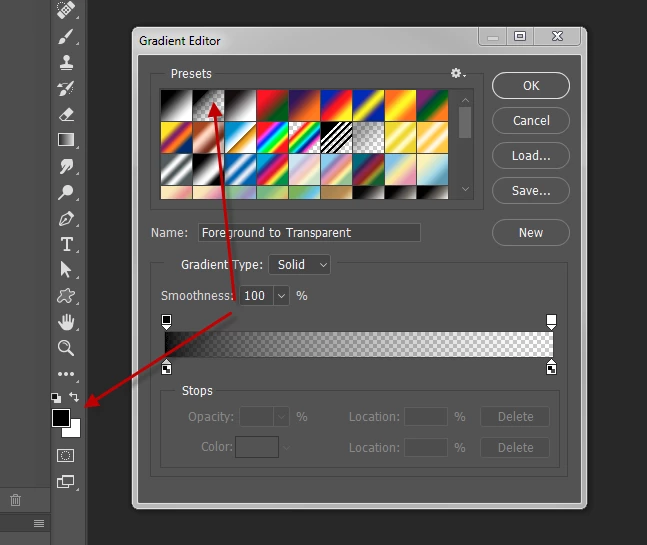Click the presets scrollbar thumb
The height and width of the screenshot is (545, 647).
[465, 123]
